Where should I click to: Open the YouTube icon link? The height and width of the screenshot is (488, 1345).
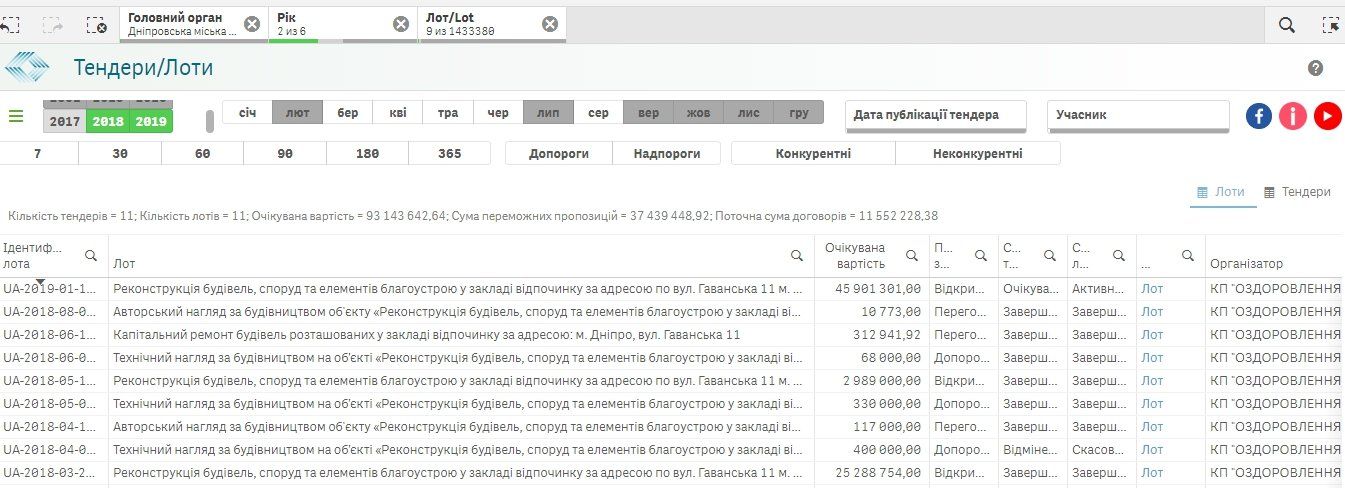pyautogui.click(x=1327, y=116)
